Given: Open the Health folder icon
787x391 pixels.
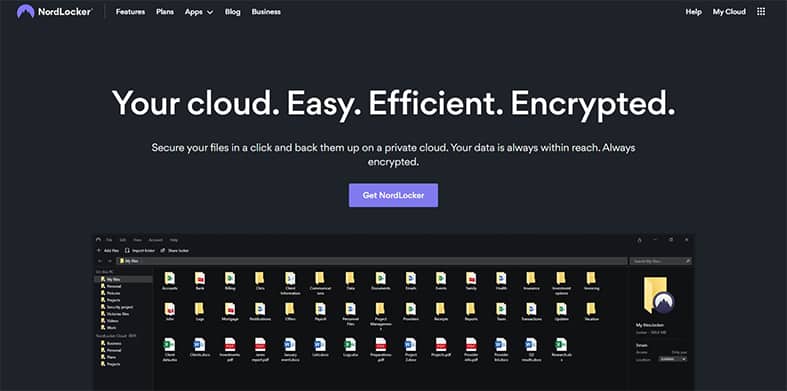Looking at the screenshot, I should pyautogui.click(x=501, y=278).
